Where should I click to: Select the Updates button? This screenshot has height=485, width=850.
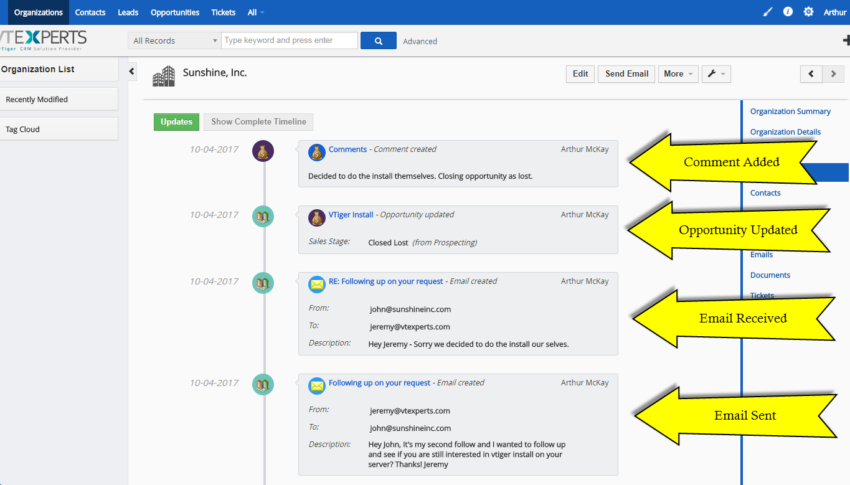[176, 122]
